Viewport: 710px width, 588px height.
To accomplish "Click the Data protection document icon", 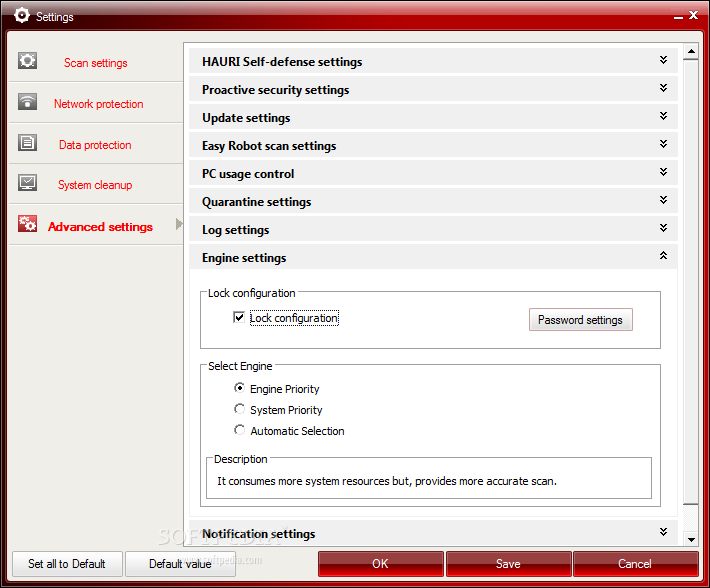I will (x=27, y=143).
